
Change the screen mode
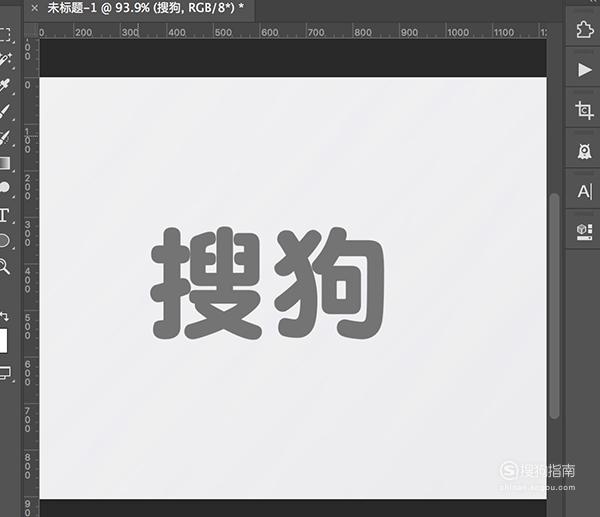coord(5,373)
